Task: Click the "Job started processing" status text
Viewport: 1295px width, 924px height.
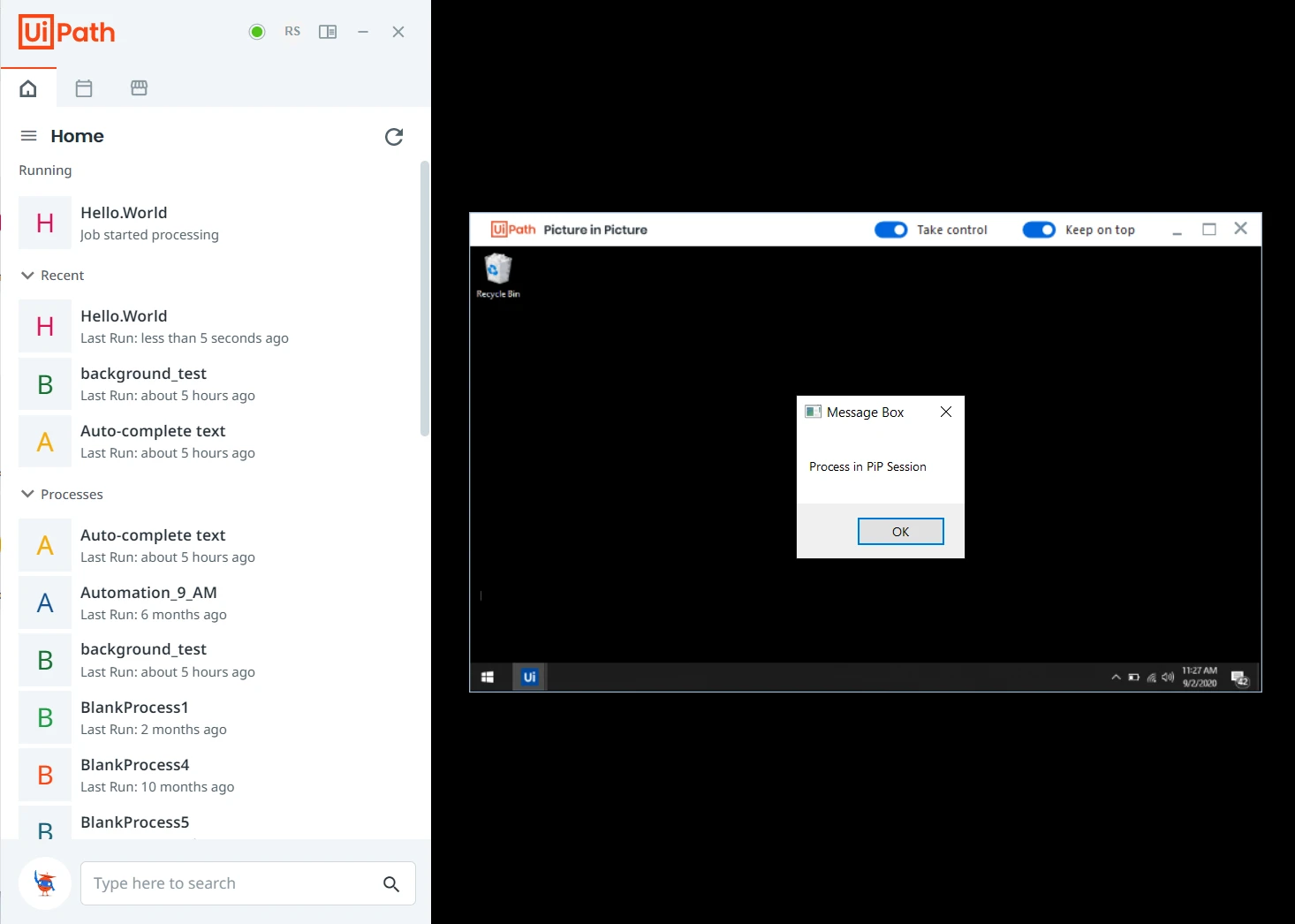Action: point(149,235)
